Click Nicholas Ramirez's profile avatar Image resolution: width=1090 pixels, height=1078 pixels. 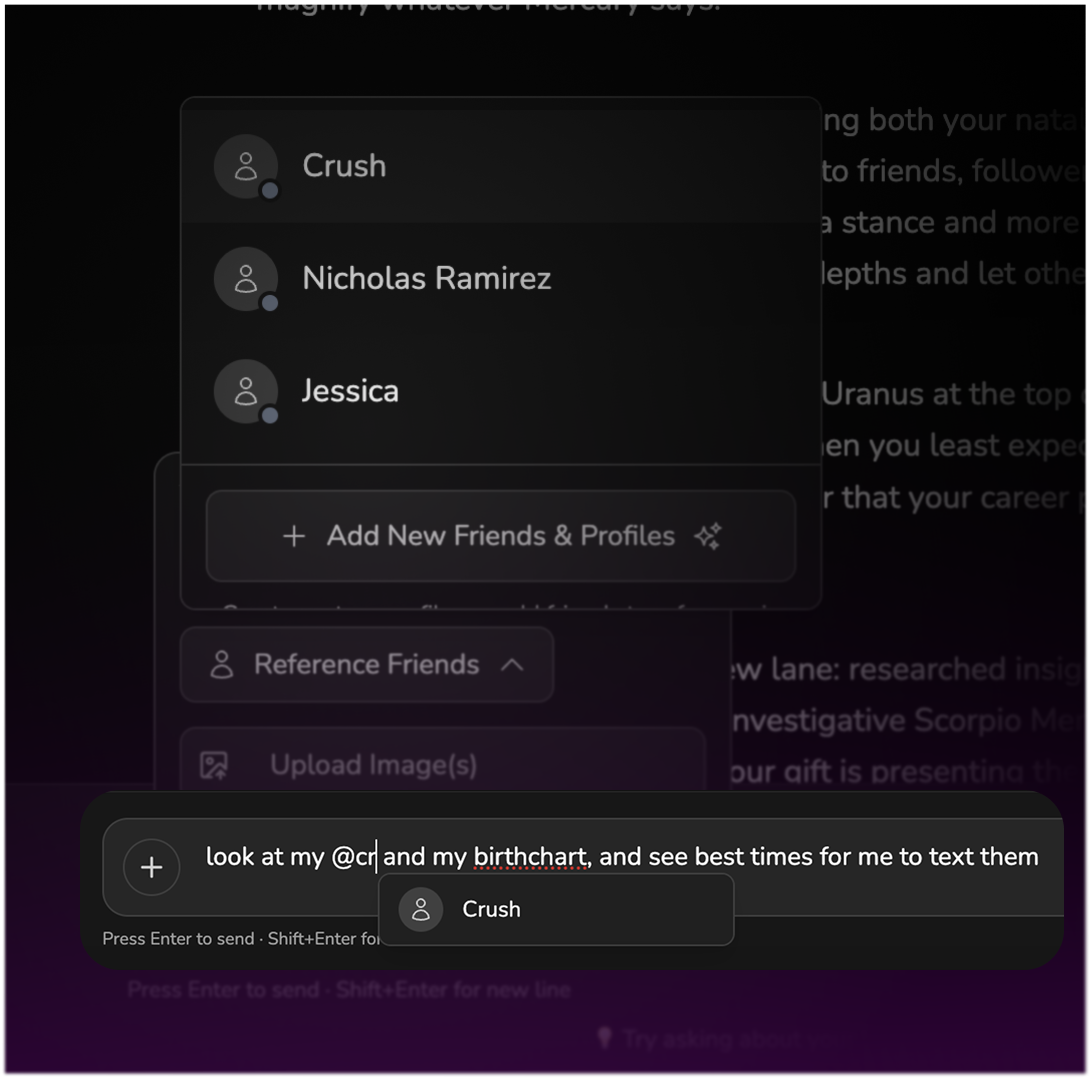[245, 279]
